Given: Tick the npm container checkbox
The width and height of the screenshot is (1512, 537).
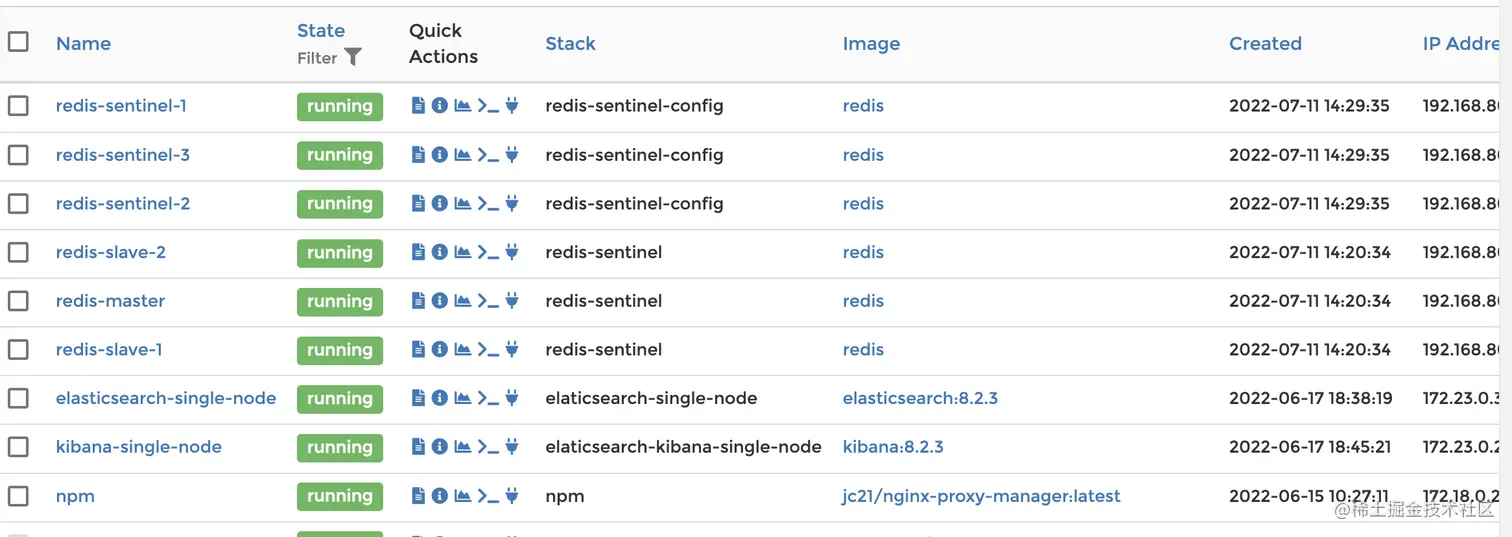Looking at the screenshot, I should click(18, 496).
